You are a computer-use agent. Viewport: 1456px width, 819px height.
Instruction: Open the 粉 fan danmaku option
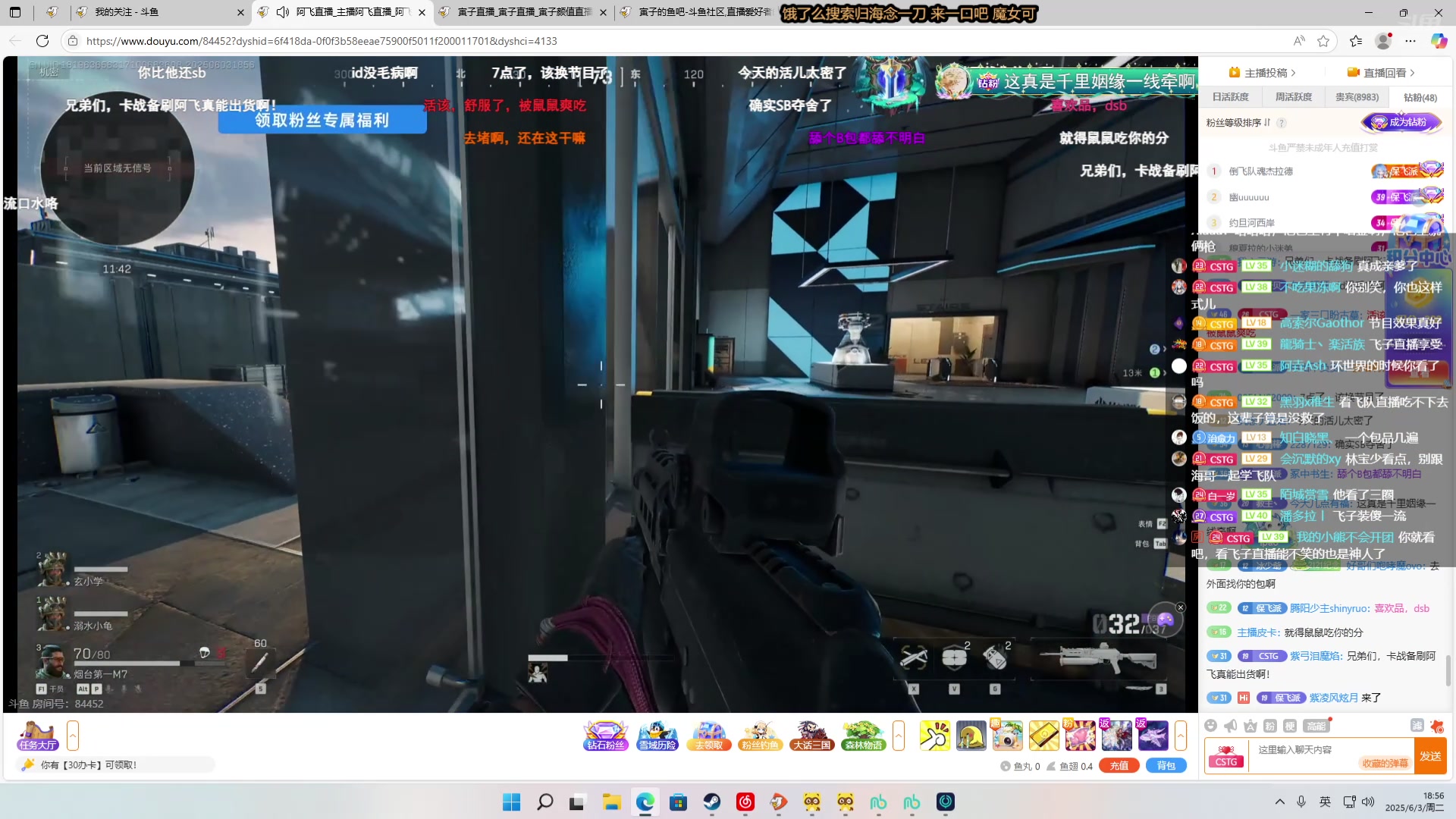[x=1270, y=726]
